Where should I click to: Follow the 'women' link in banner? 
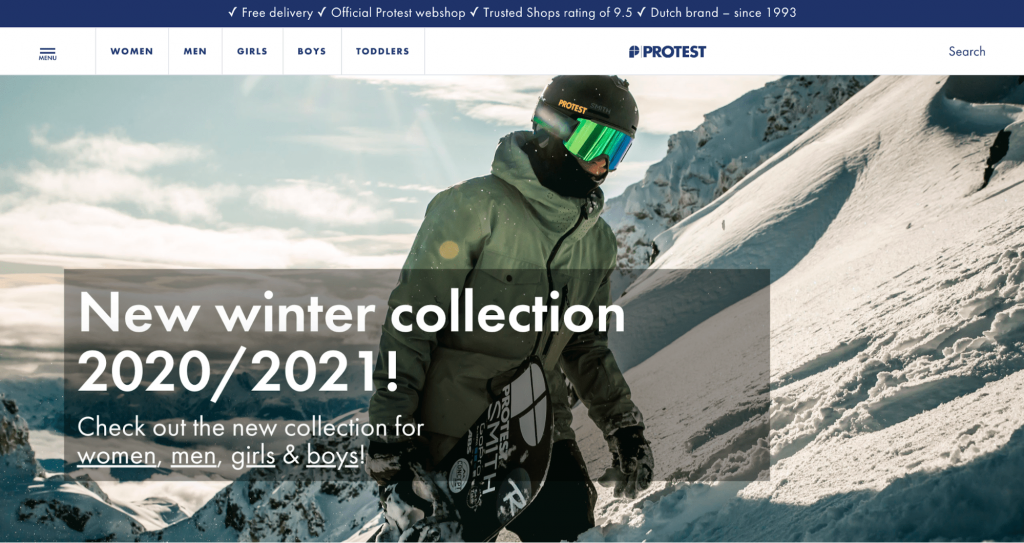pos(116,455)
